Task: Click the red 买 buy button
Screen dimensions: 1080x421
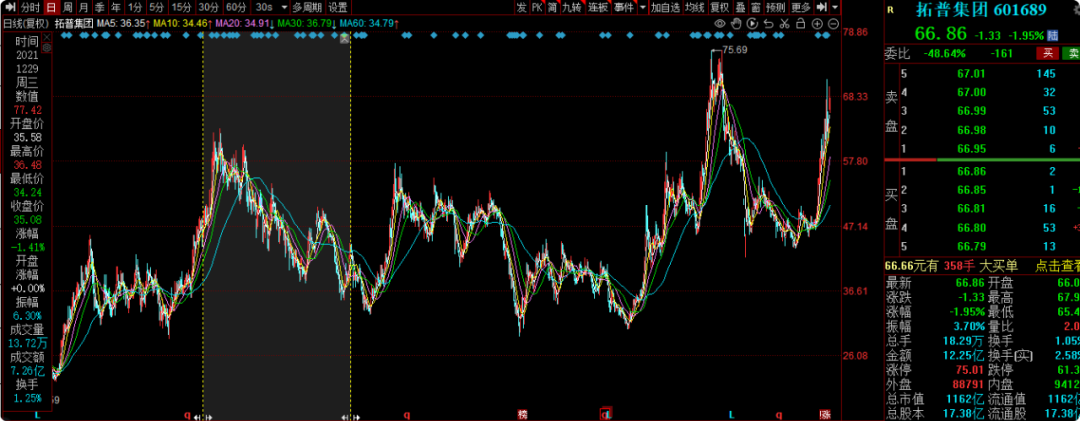Action: 1047,53
